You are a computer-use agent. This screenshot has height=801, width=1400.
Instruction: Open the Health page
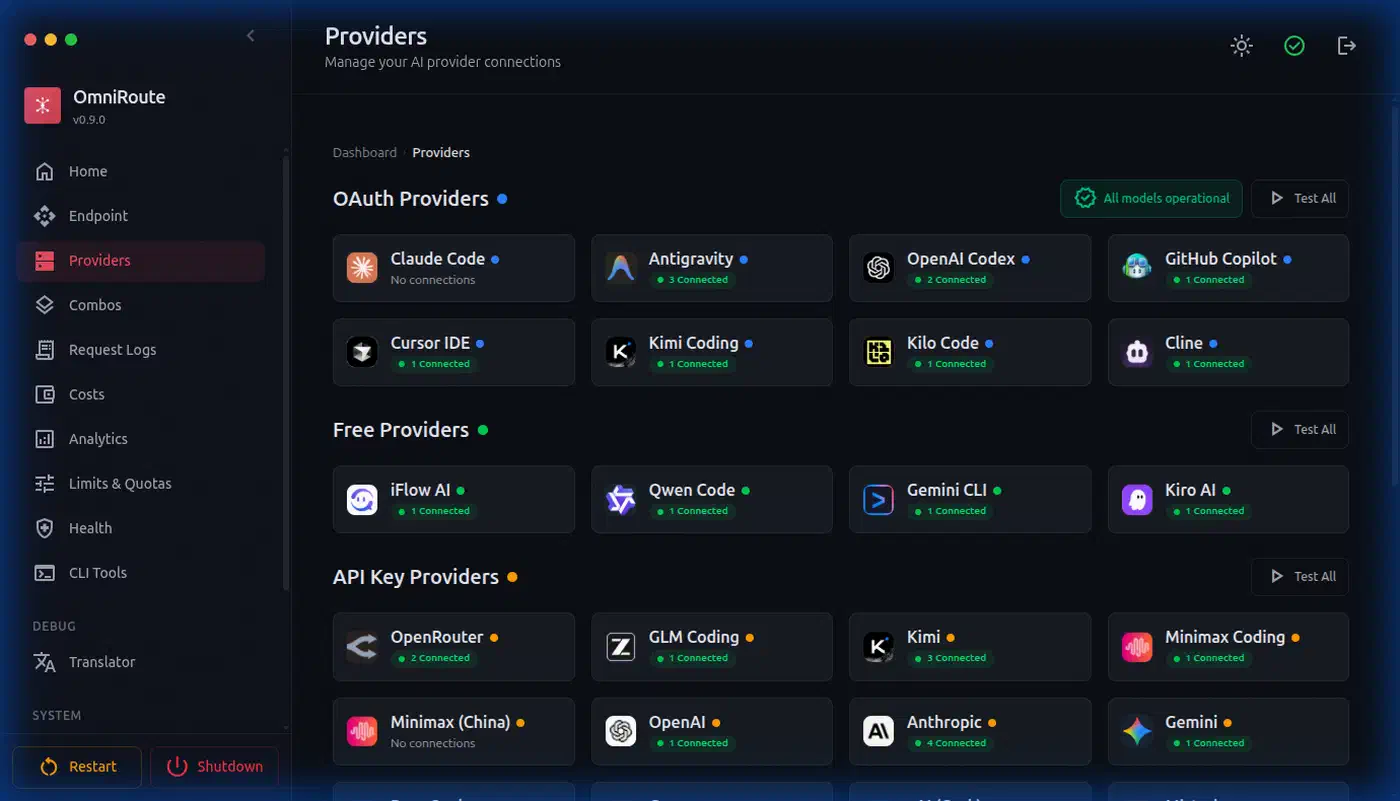141,528
